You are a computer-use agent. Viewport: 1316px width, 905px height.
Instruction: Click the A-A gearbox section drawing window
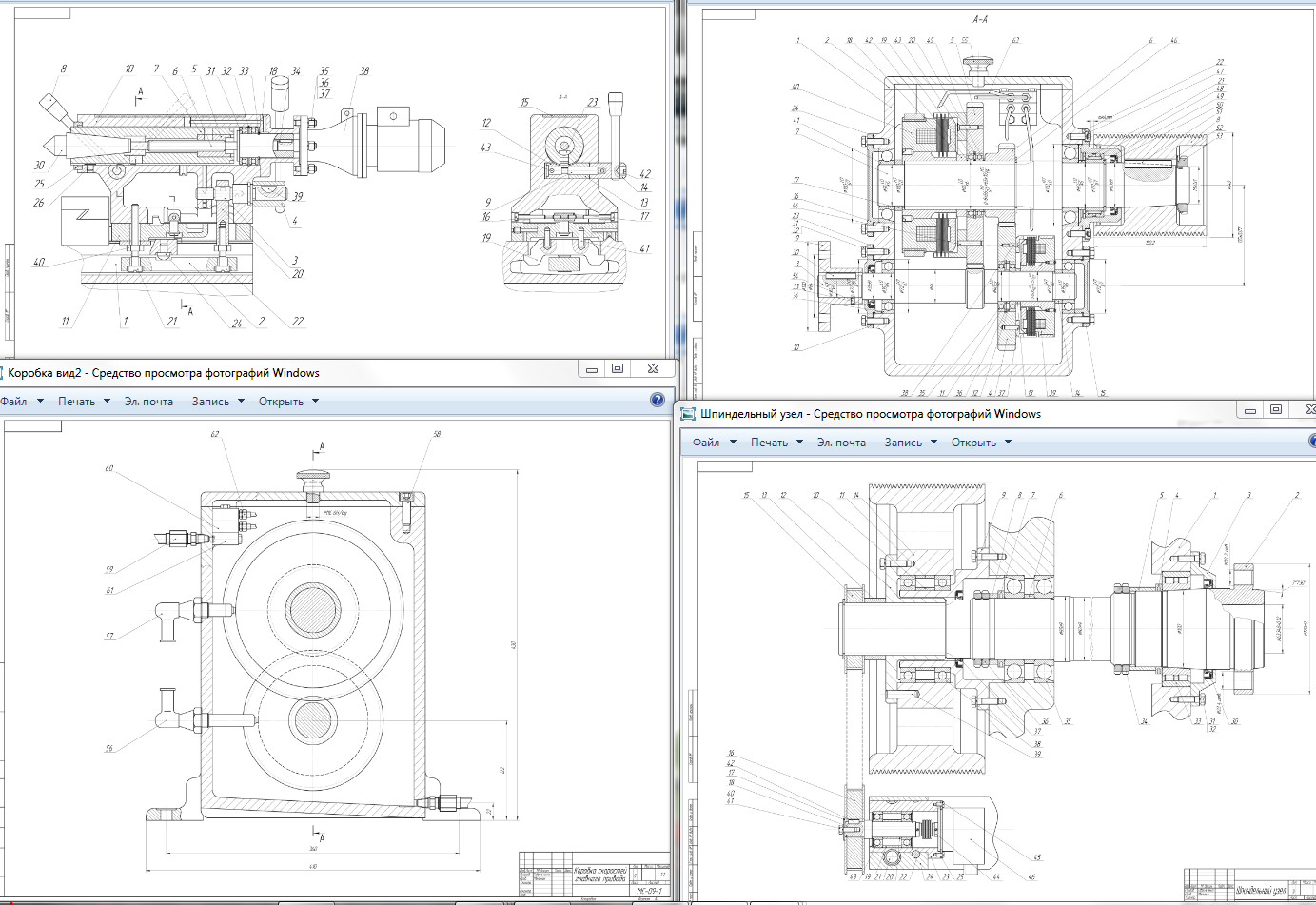(x=1001, y=202)
